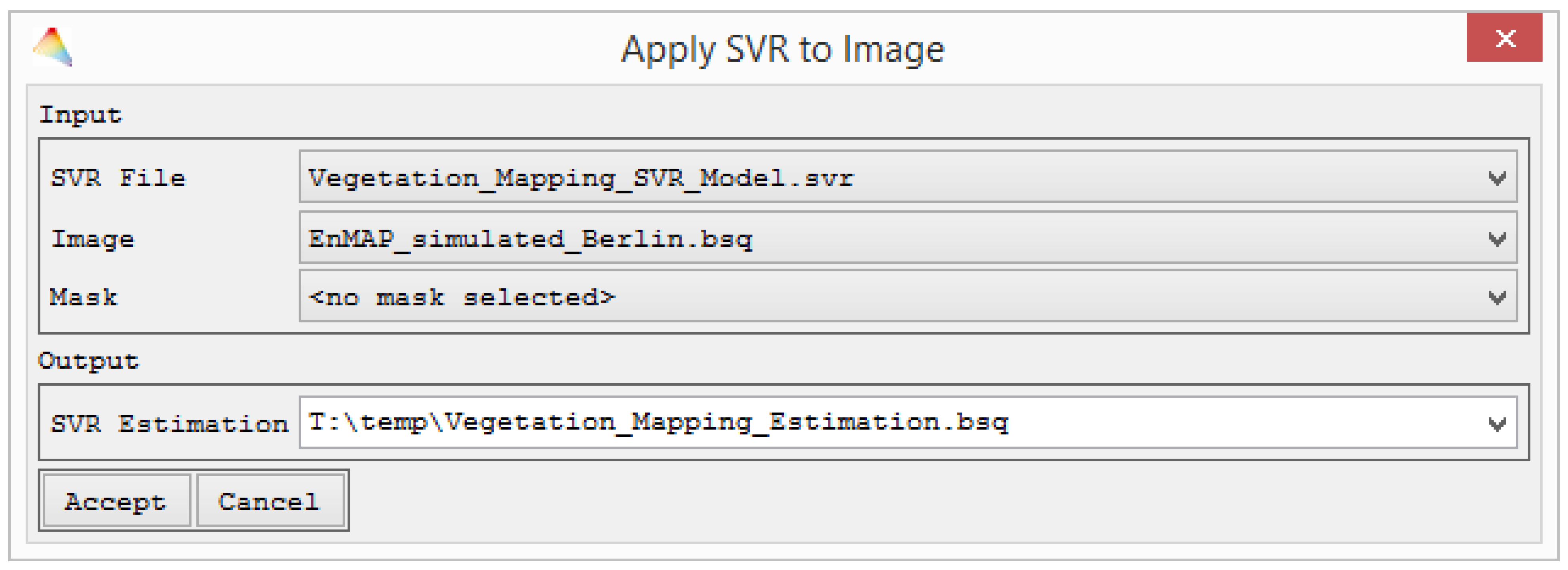Click the SVR File label
This screenshot has height=570, width=1568.
(118, 178)
